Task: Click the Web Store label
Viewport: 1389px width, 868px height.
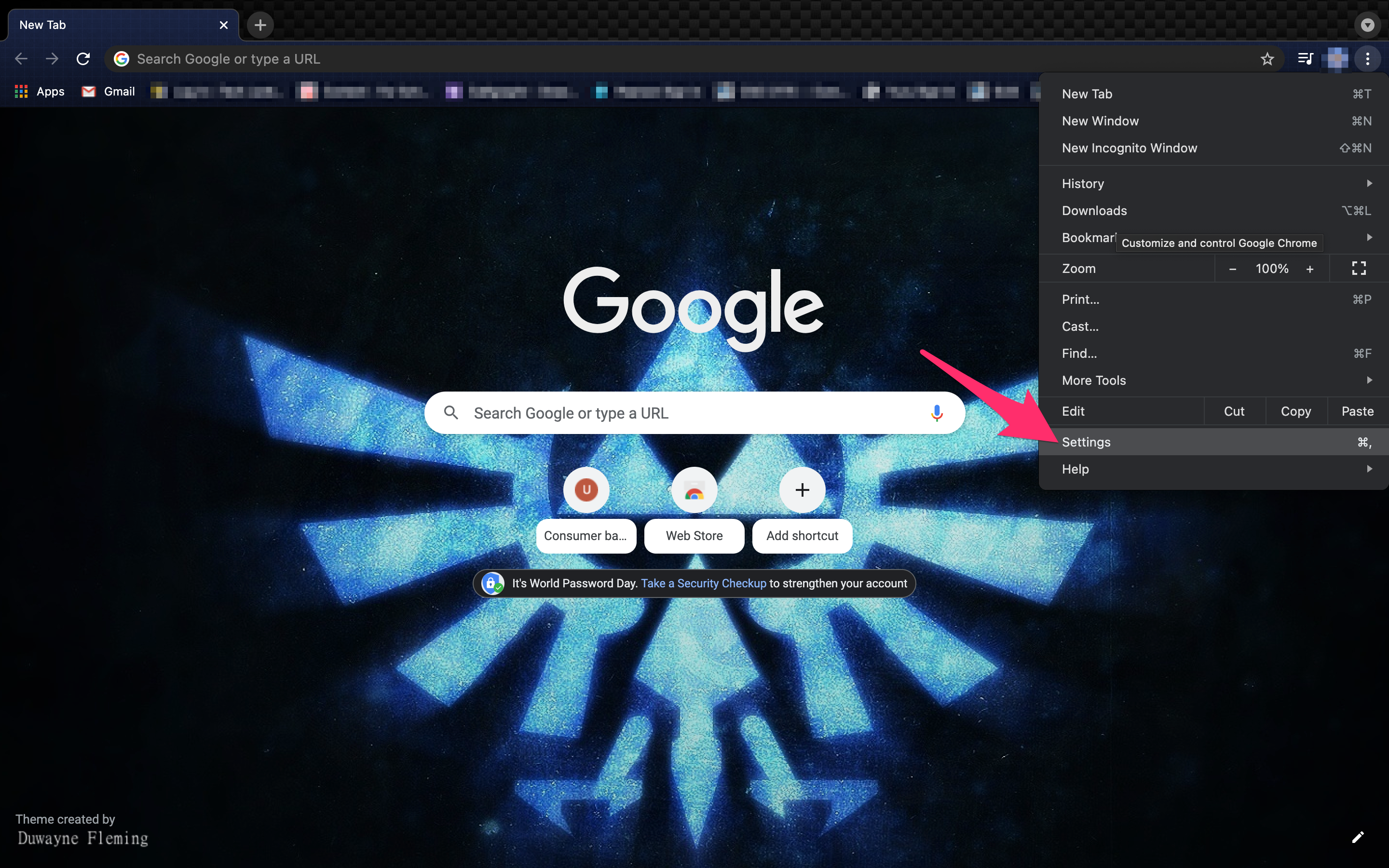Action: (x=694, y=536)
